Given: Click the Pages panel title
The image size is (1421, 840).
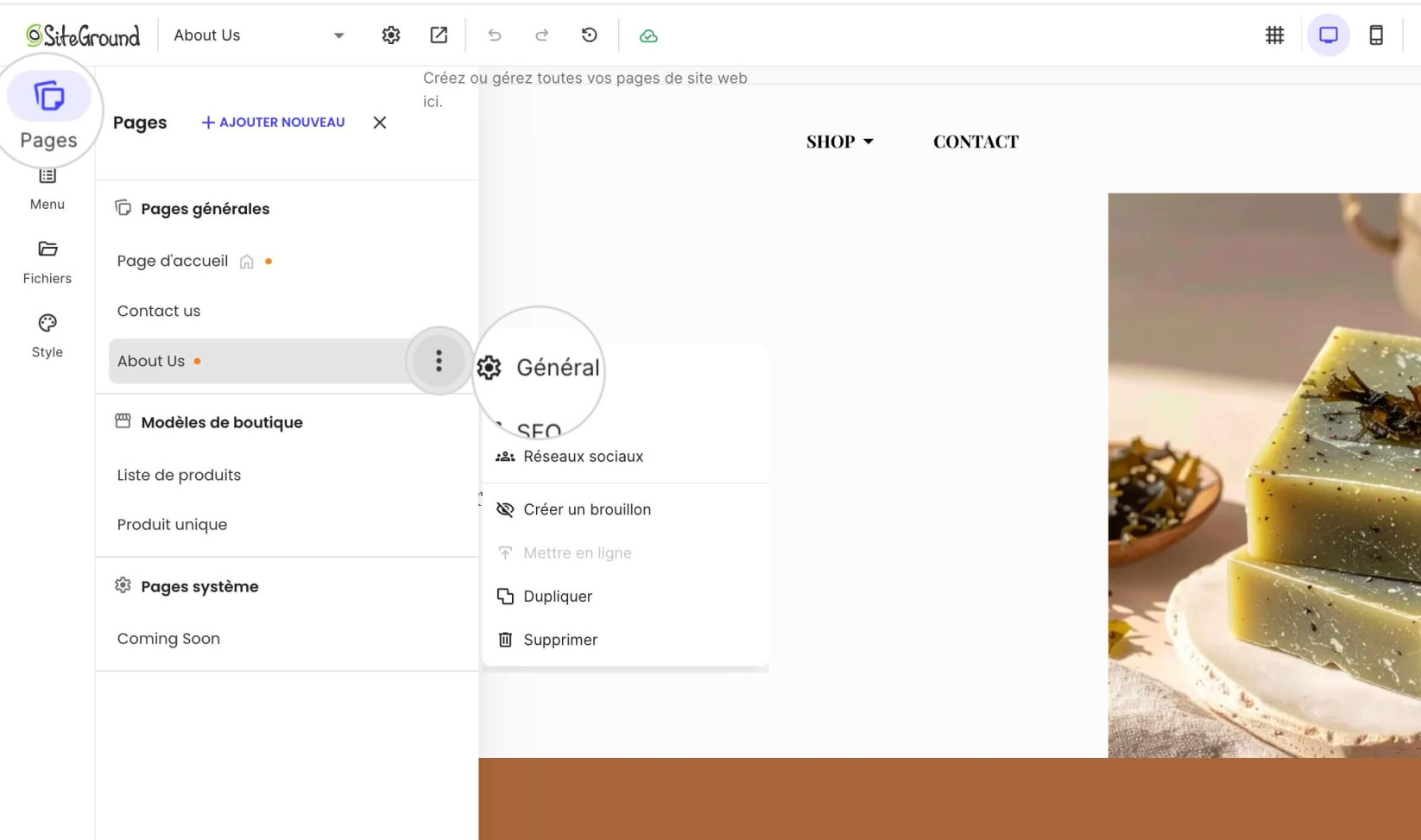Looking at the screenshot, I should click(x=140, y=123).
